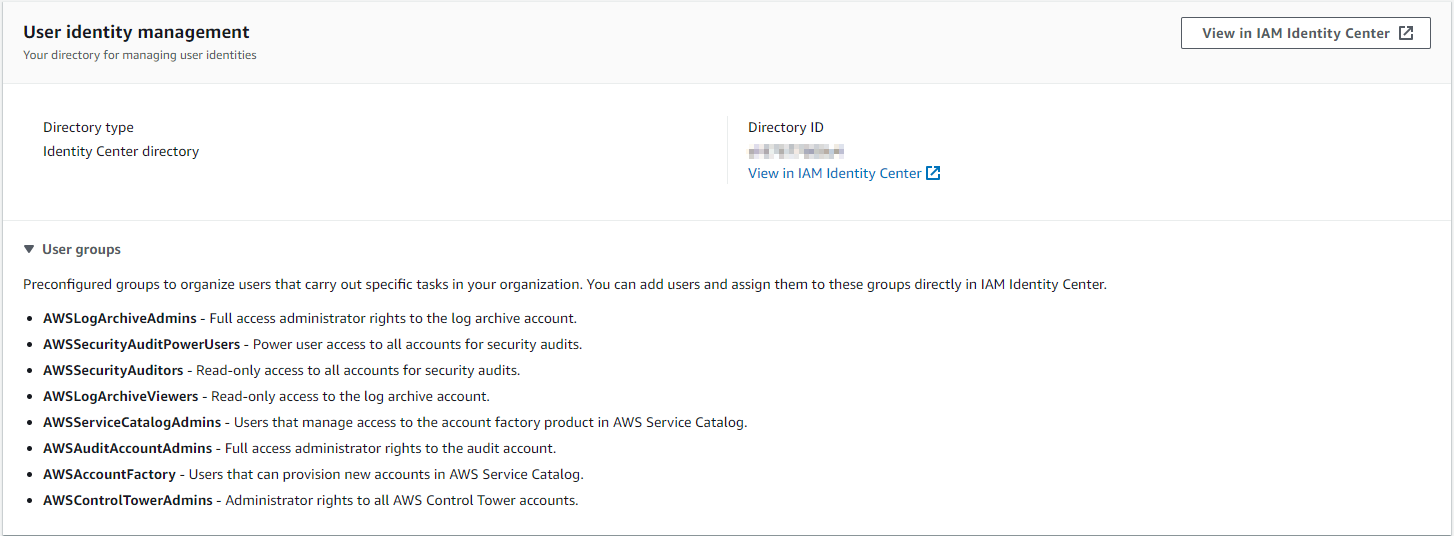Select the AWSLogArchiveViewers group name
This screenshot has height=536, width=1454.
121,396
